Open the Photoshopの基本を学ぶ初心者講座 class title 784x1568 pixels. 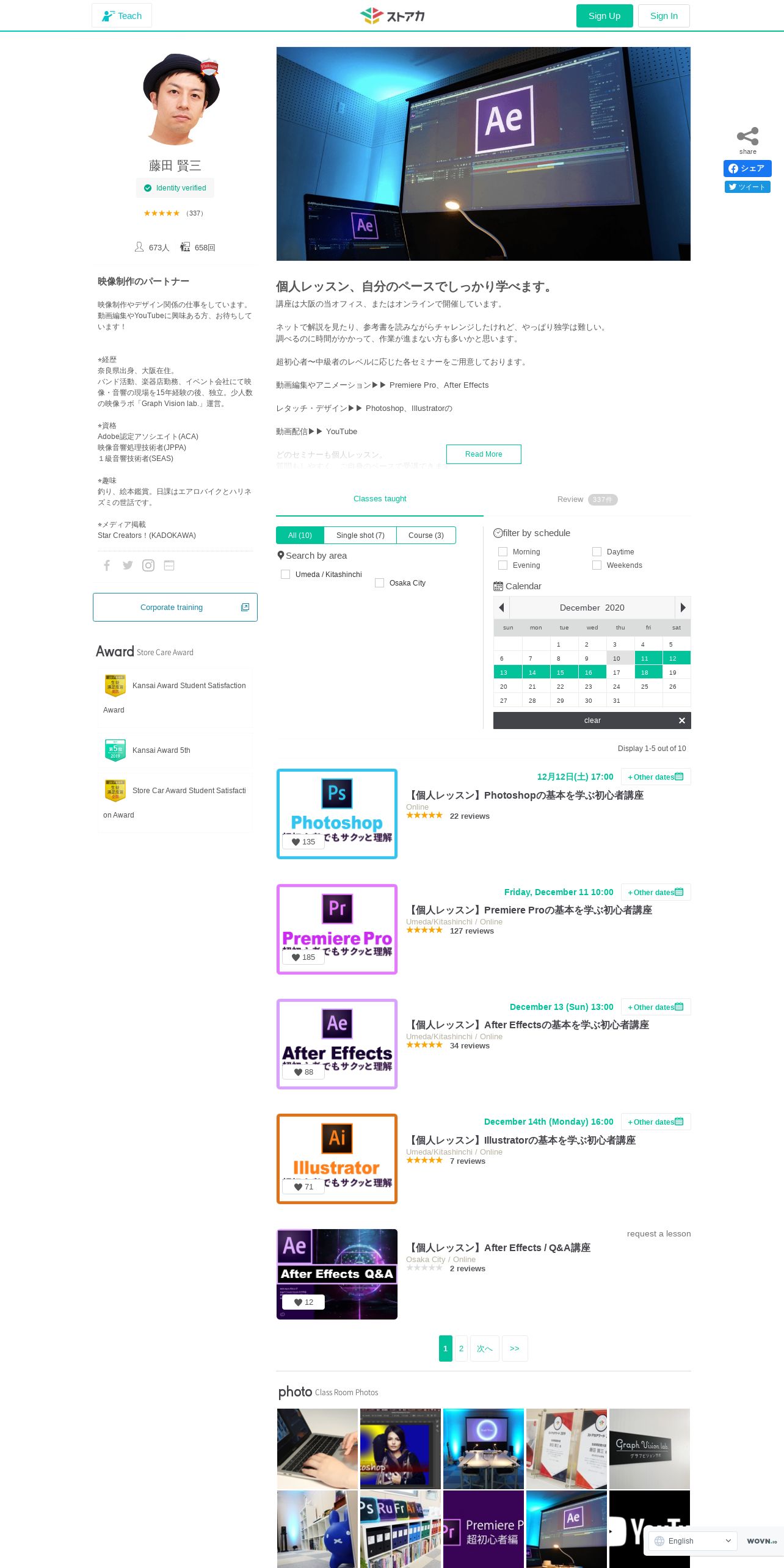click(x=525, y=796)
